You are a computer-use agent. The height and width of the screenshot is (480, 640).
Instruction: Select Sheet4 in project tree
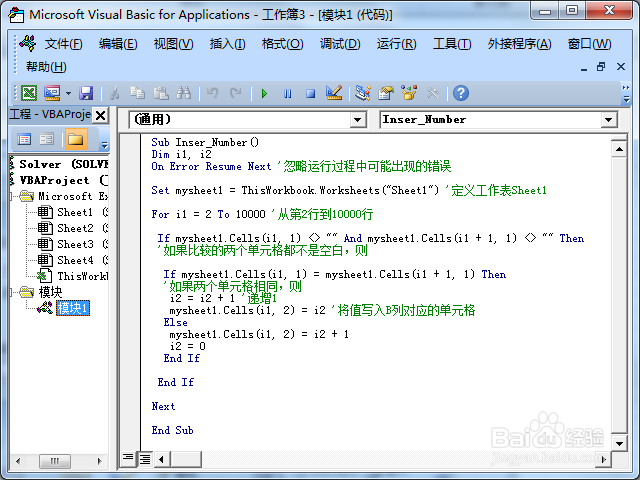(75, 260)
